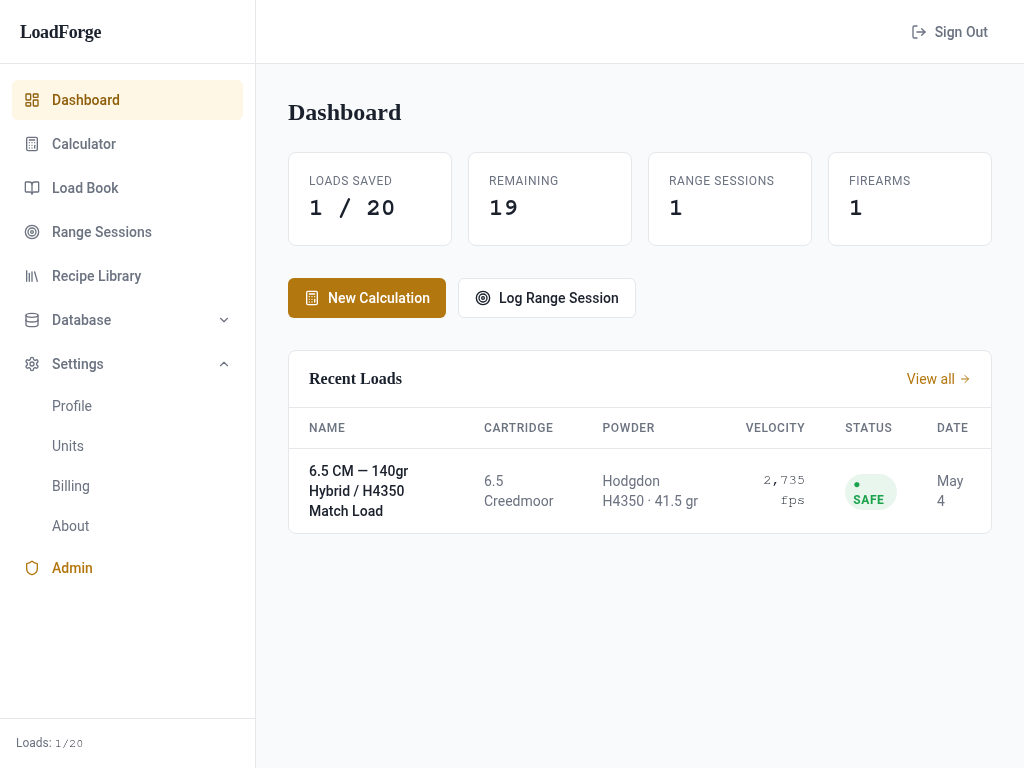Click the NAME column header
Image resolution: width=1024 pixels, height=768 pixels.
(x=327, y=428)
